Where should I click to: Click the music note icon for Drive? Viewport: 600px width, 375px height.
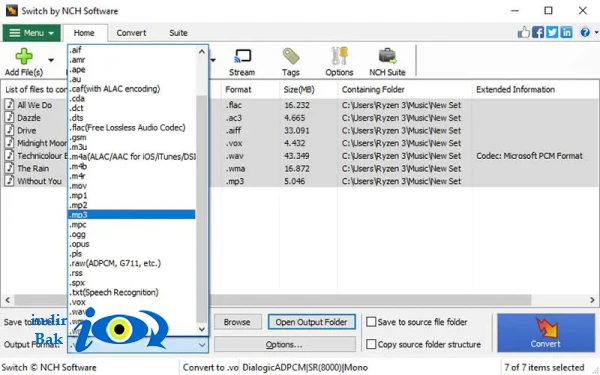pos(10,130)
